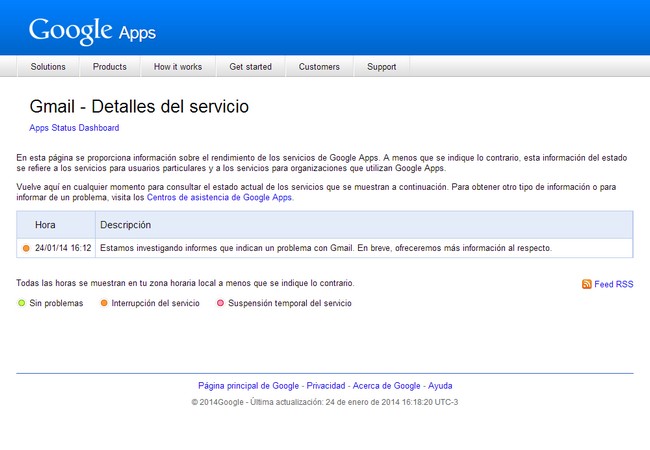Viewport: 650px width, 450px height.
Task: Open the Get started menu item
Action: [x=250, y=67]
